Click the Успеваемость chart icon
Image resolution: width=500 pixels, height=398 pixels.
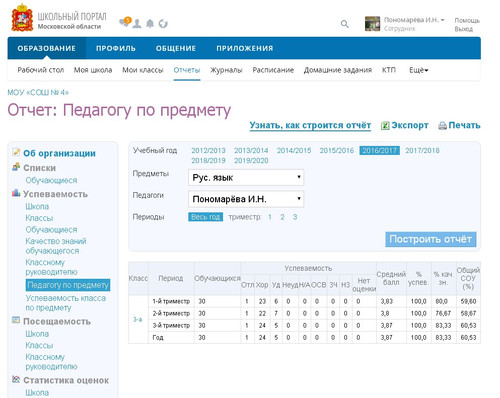[x=16, y=193]
